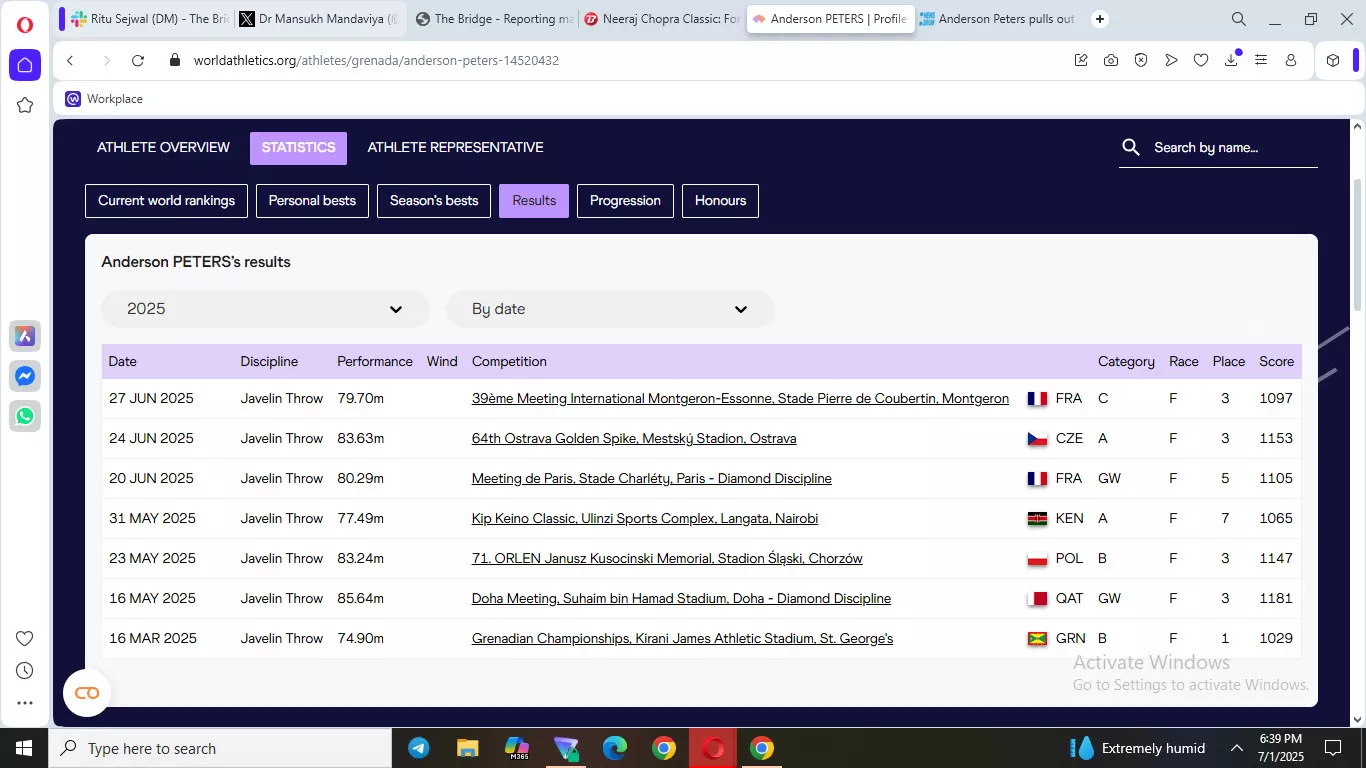Click the page reload button

(x=138, y=60)
